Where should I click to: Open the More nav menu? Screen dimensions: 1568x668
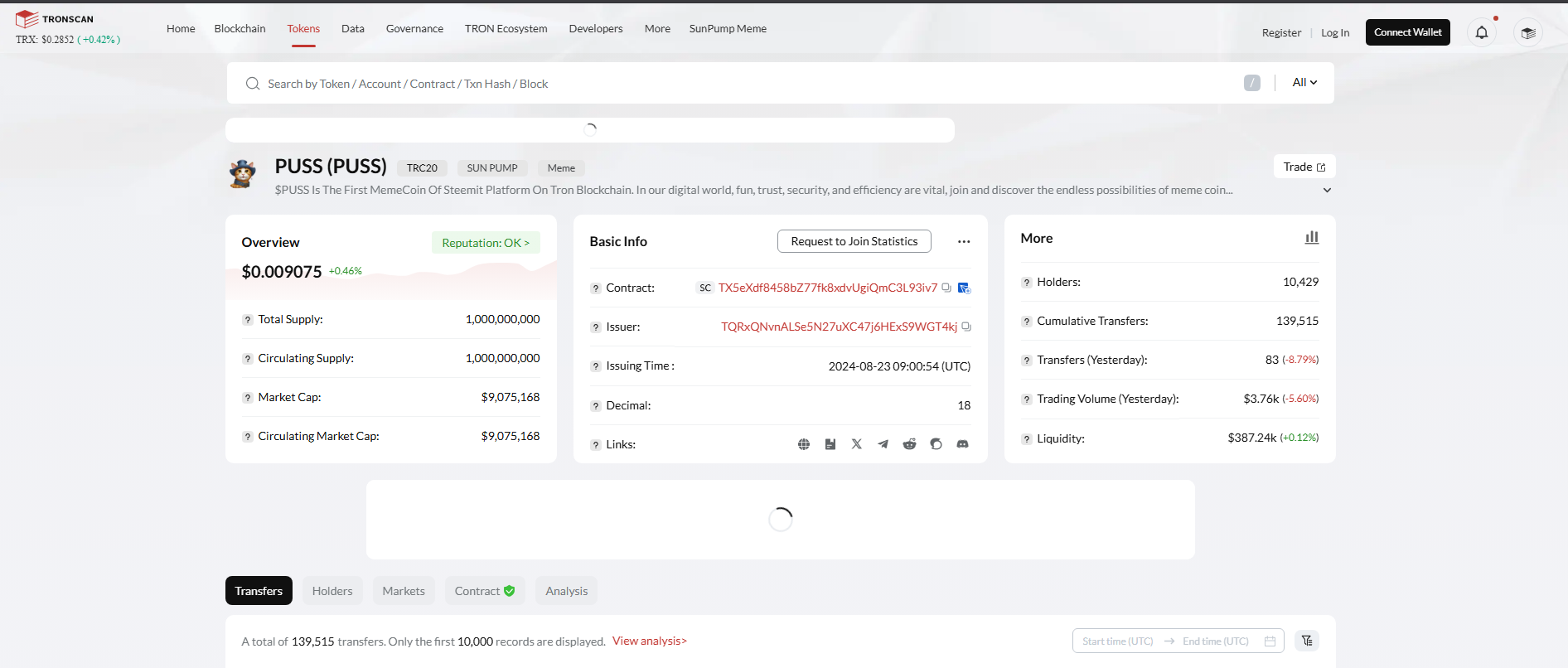[657, 28]
